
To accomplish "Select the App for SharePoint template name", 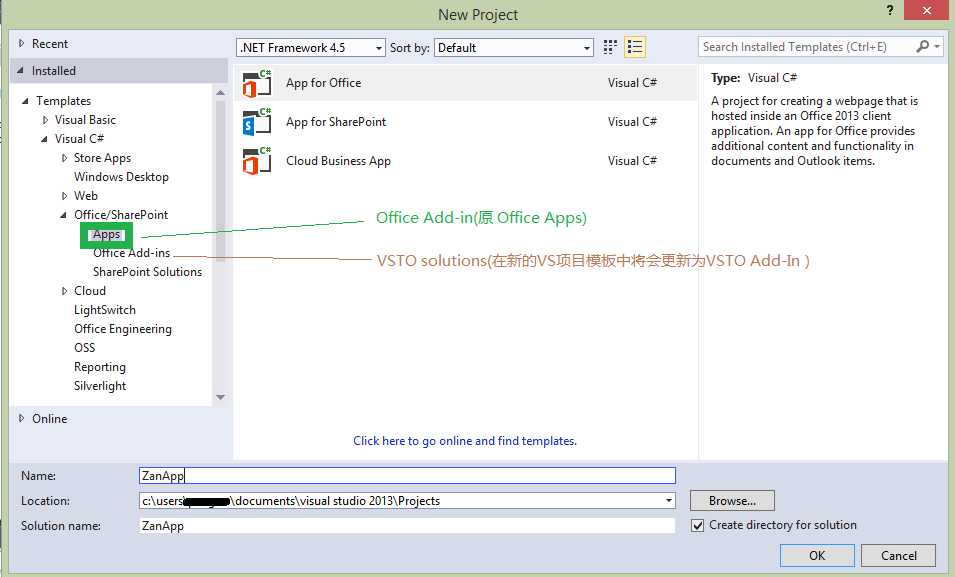I will (x=336, y=122).
